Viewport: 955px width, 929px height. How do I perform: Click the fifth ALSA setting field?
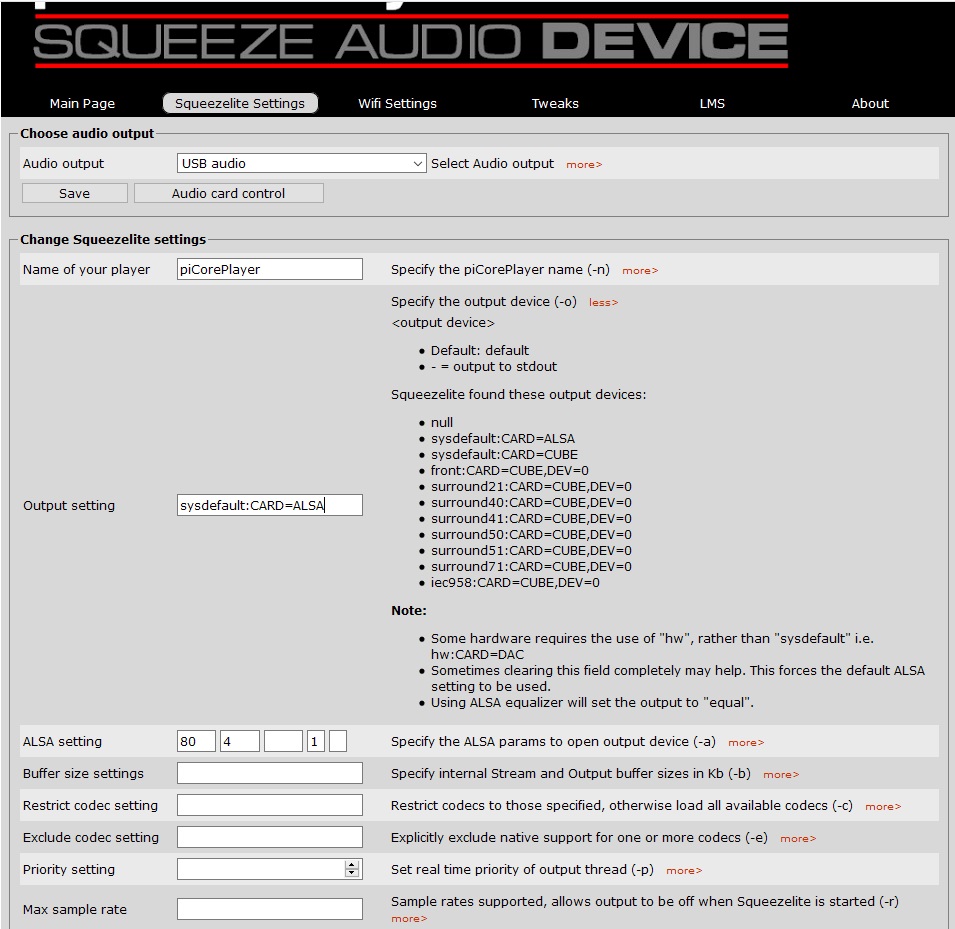tap(338, 741)
